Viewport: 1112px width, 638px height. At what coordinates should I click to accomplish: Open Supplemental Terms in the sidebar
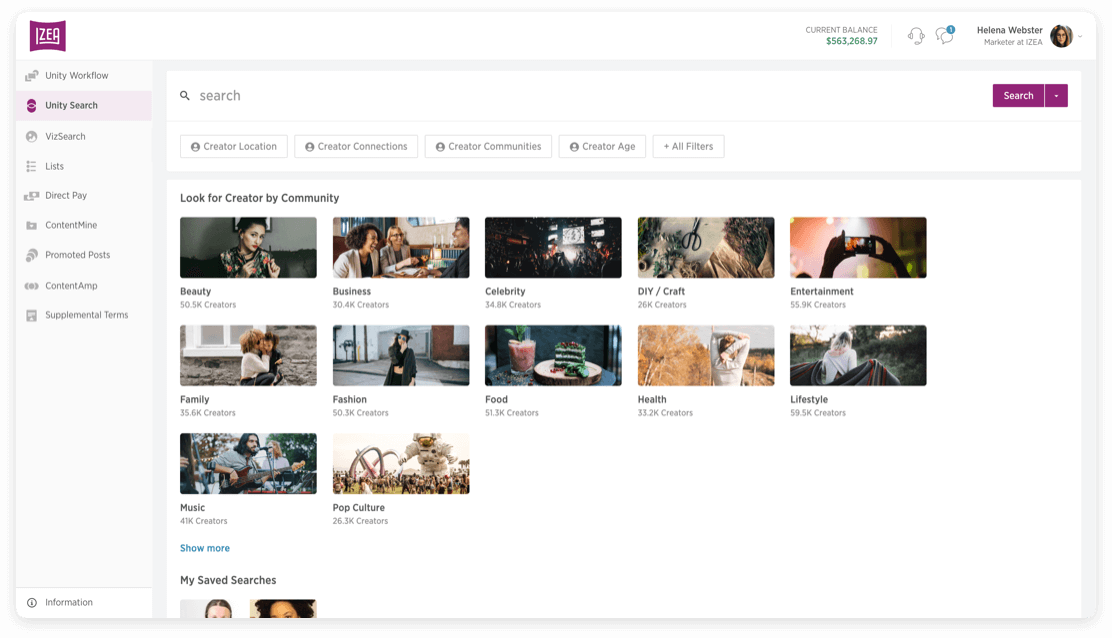(86, 315)
